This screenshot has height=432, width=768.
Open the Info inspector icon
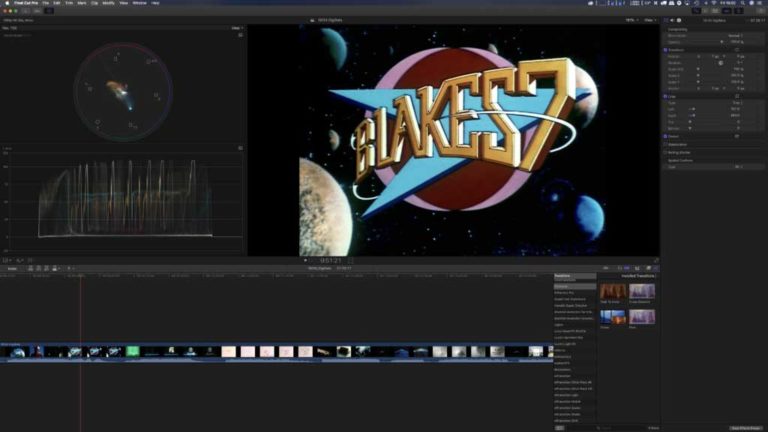click(679, 21)
